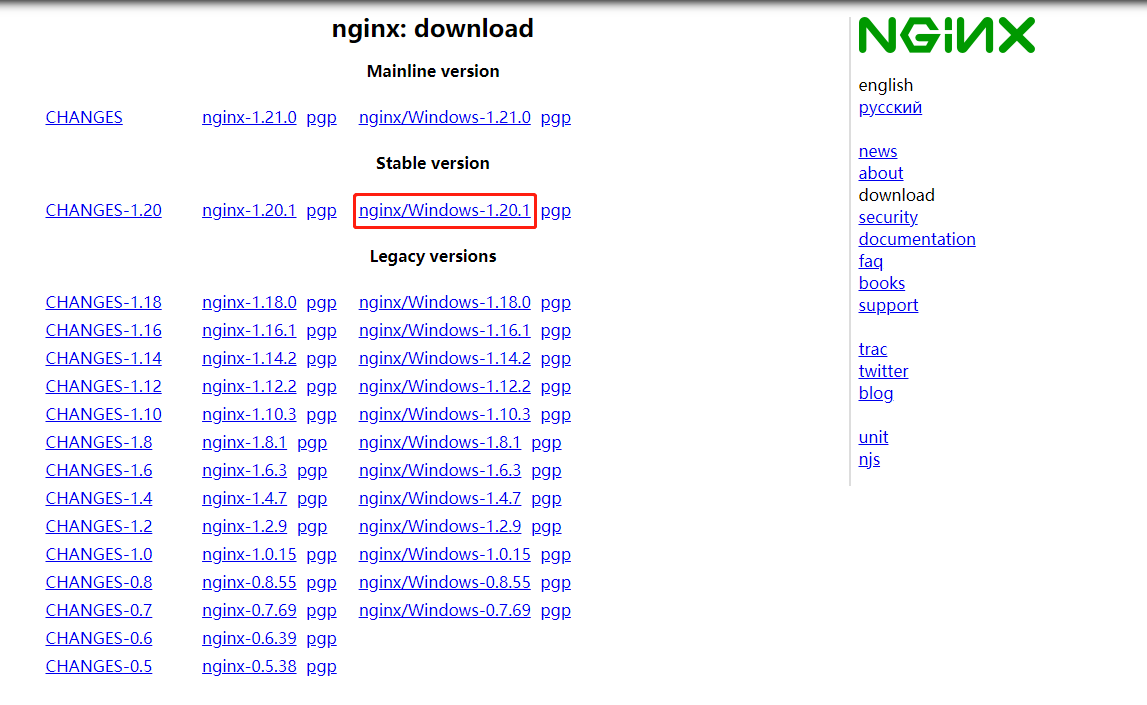Open CHANGES-1.20 link
The width and height of the screenshot is (1147, 705).
[103, 211]
